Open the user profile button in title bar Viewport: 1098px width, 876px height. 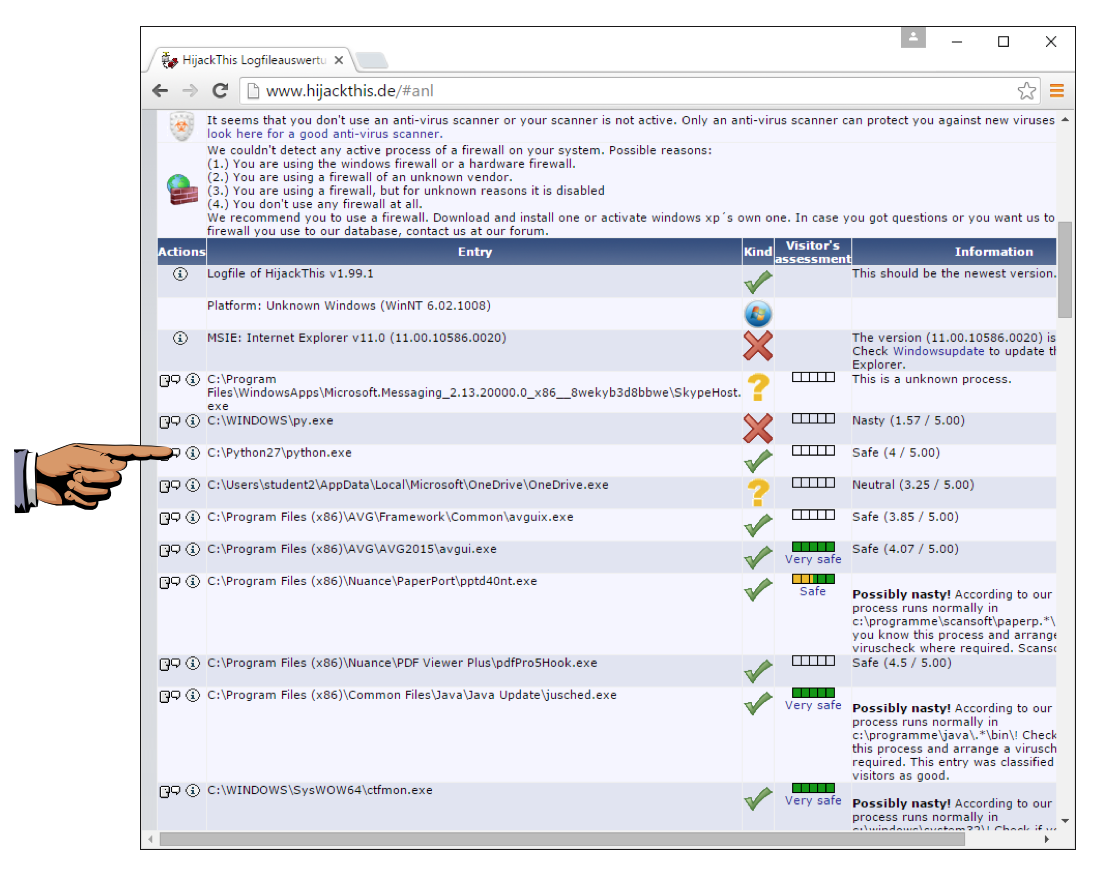(913, 38)
